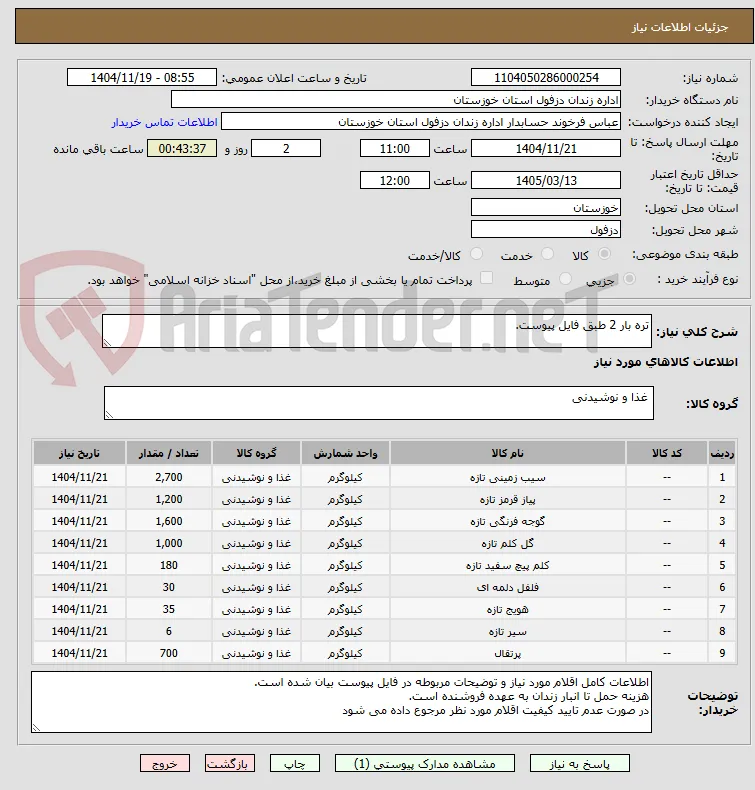
Task: Click the delivery province field خوزستان
Action: [x=545, y=208]
